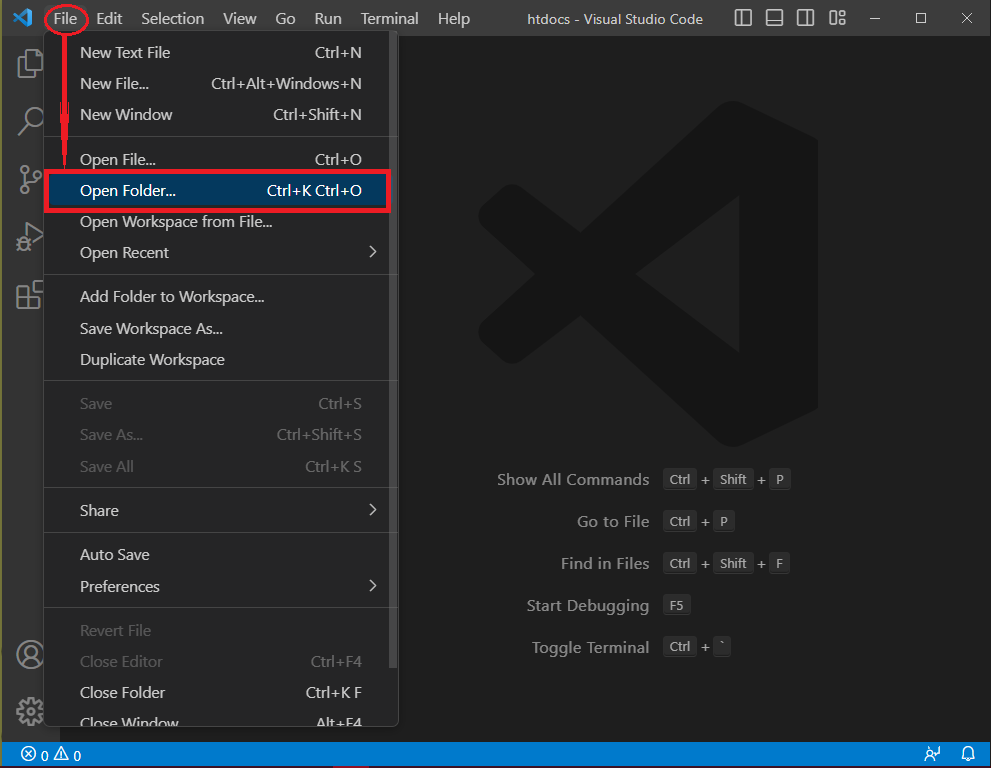Screen dimensions: 991x768
Task: Toggle the Primary Side Bar visibility
Action: pos(742,18)
